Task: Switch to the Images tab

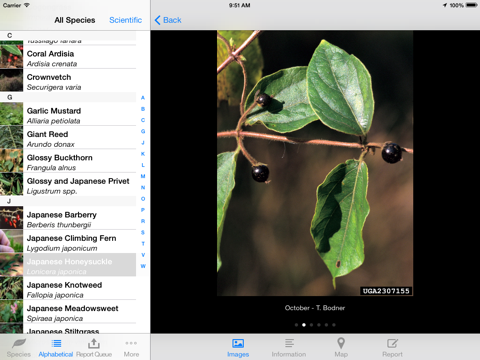Action: coord(238,348)
